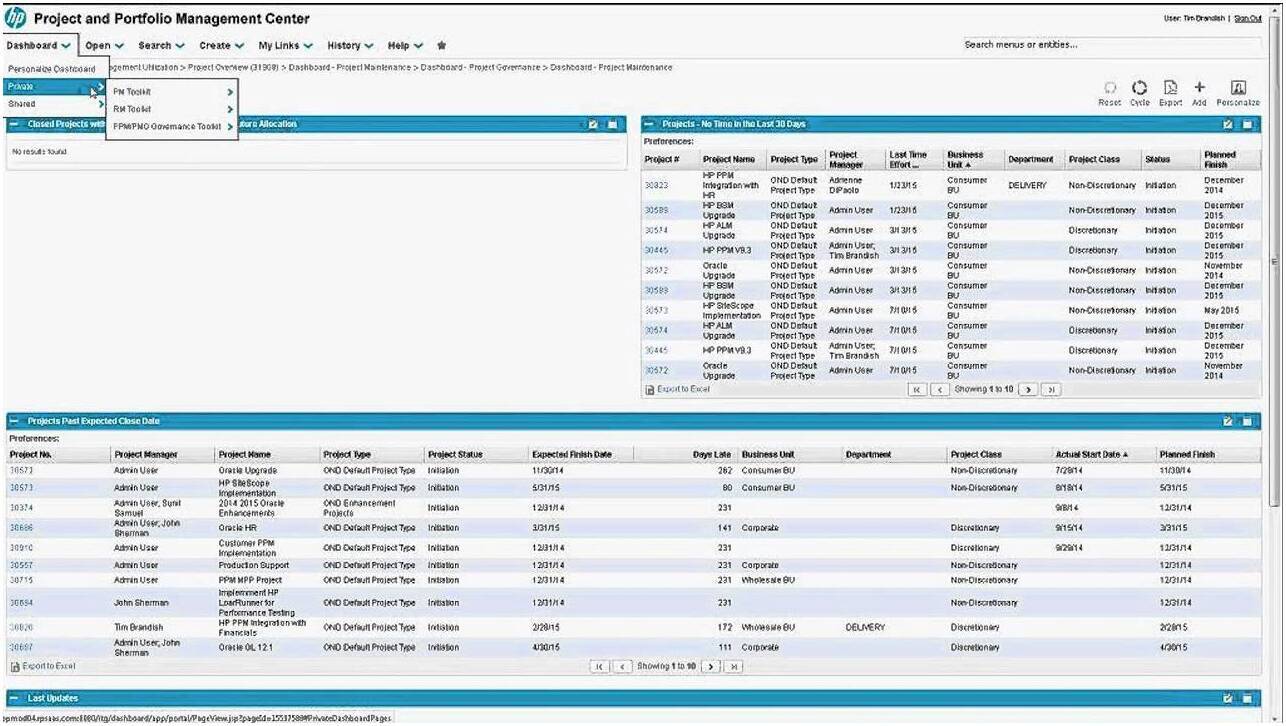Select Shared in the Dashboard menu

(x=55, y=104)
